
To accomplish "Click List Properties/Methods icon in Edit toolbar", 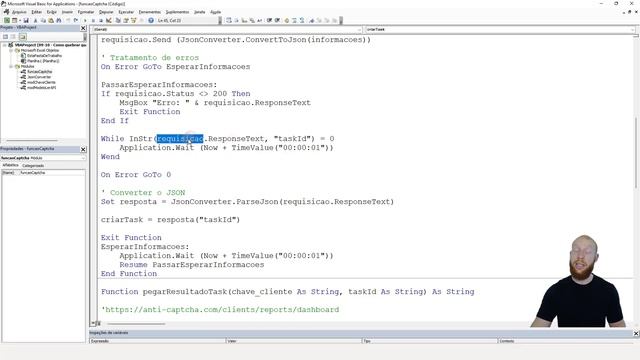I will click(x=229, y=20).
